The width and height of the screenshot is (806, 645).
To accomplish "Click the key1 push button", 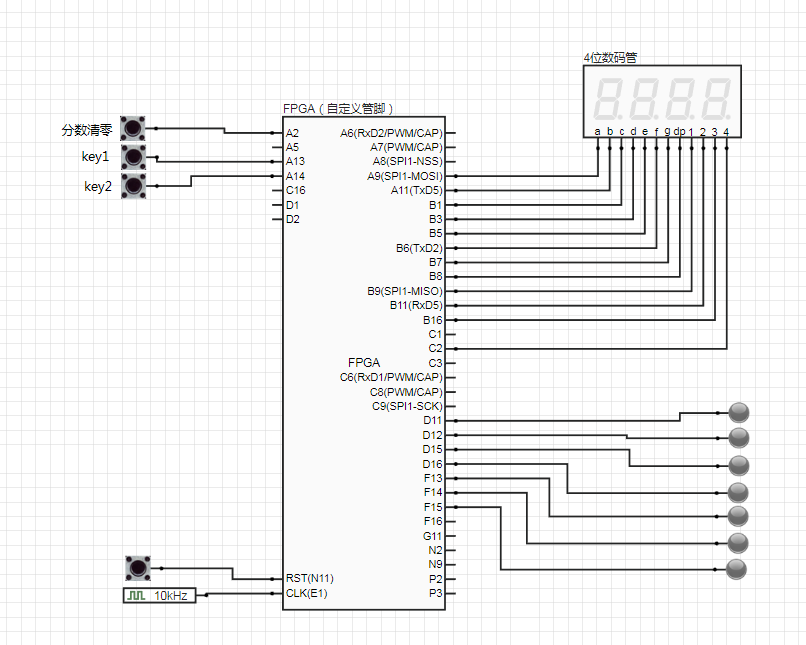I will pos(133,157).
